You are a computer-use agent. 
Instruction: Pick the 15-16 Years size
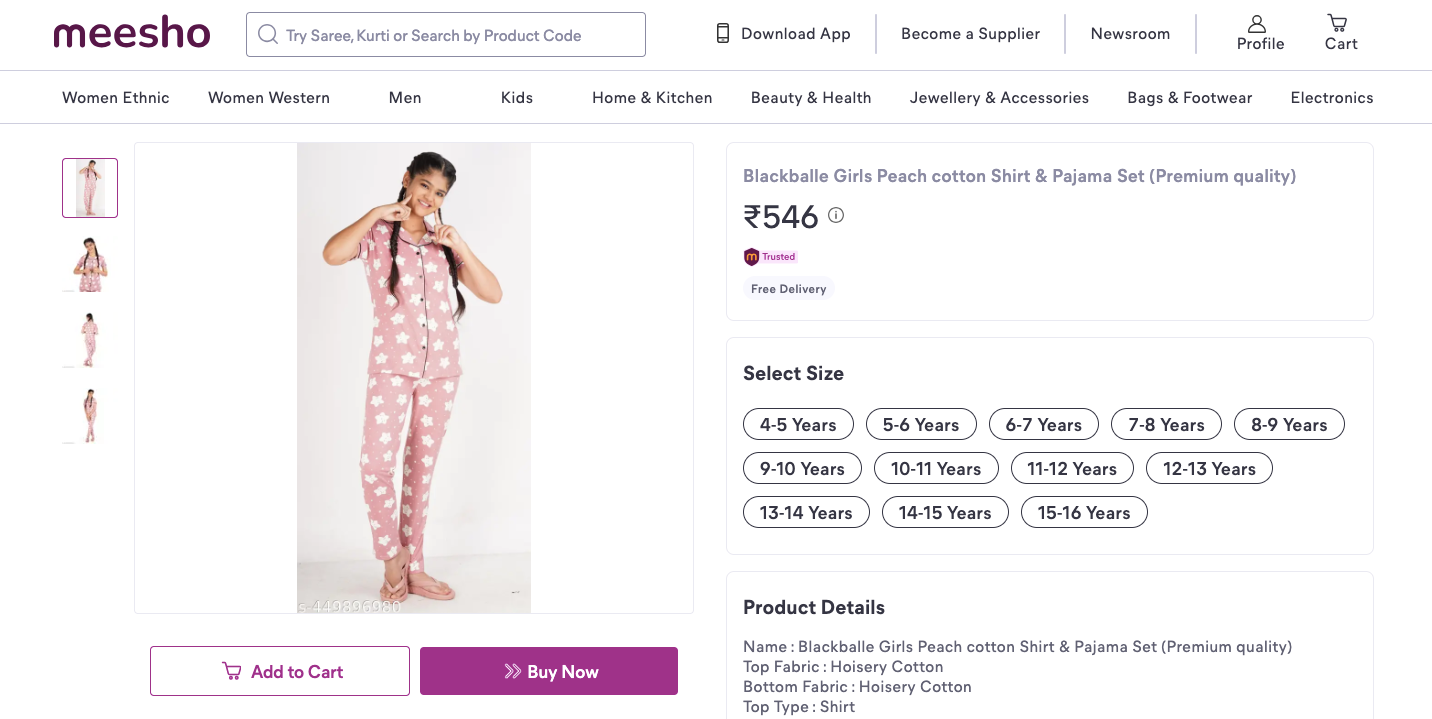coord(1084,513)
